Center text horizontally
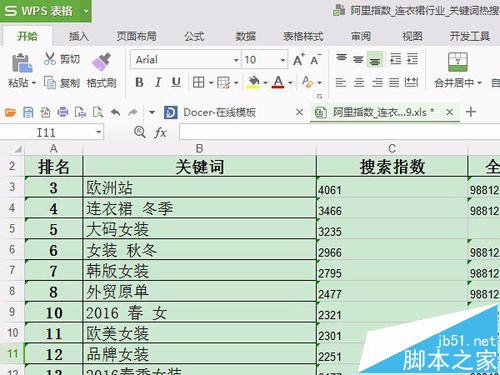This screenshot has height=375, width=500. 359,82
